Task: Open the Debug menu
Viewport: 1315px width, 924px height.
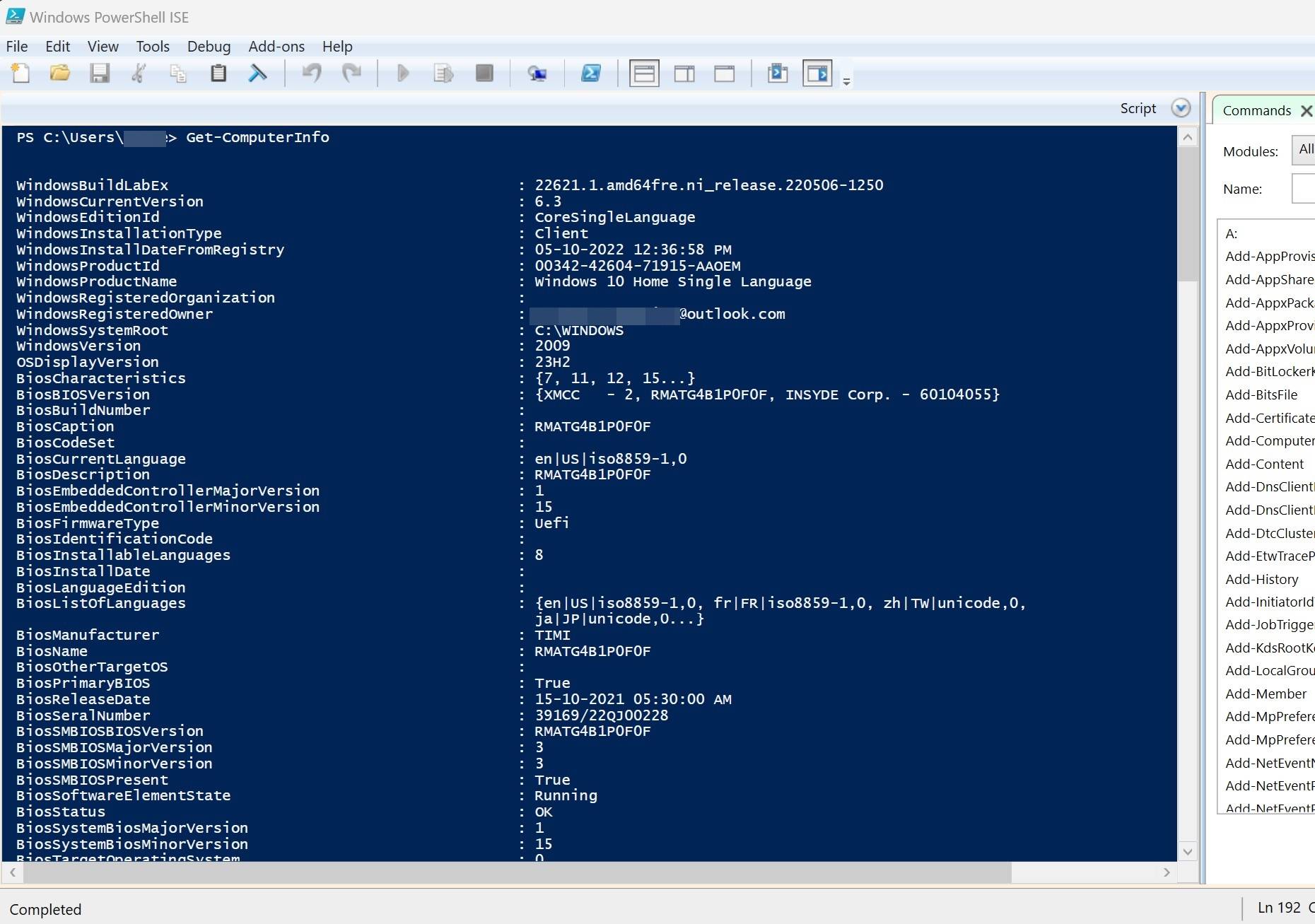Action: pos(209,46)
